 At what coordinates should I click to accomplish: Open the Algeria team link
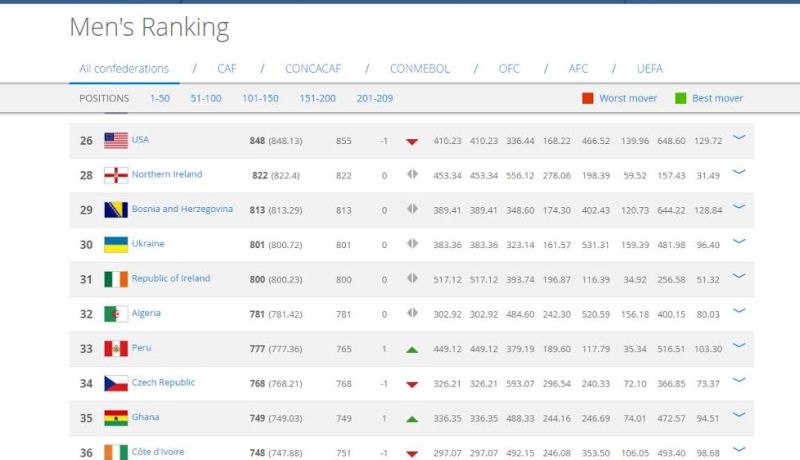click(x=146, y=313)
